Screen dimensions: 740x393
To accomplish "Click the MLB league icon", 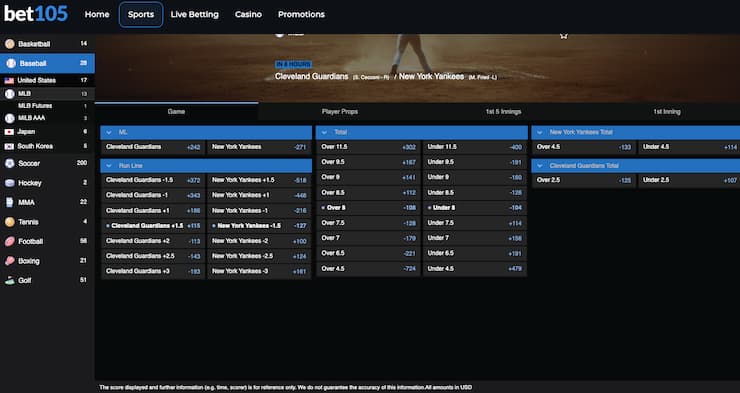I will tap(9, 94).
